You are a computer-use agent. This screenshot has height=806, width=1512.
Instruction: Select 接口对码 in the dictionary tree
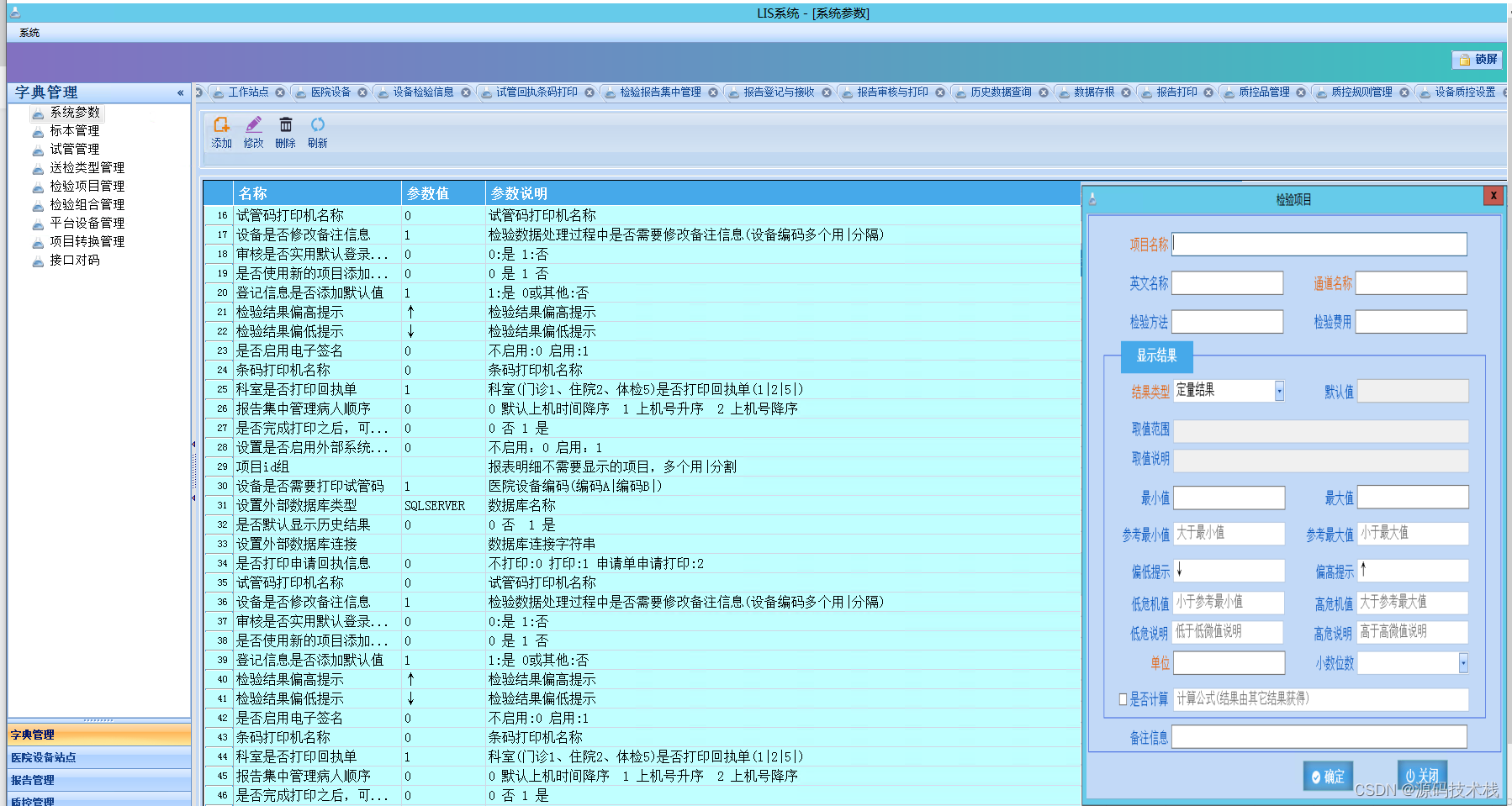point(74,260)
